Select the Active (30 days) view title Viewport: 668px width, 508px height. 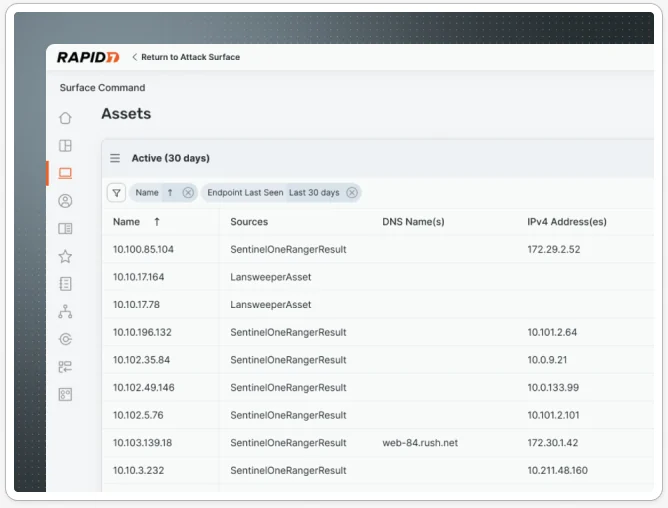(x=170, y=158)
